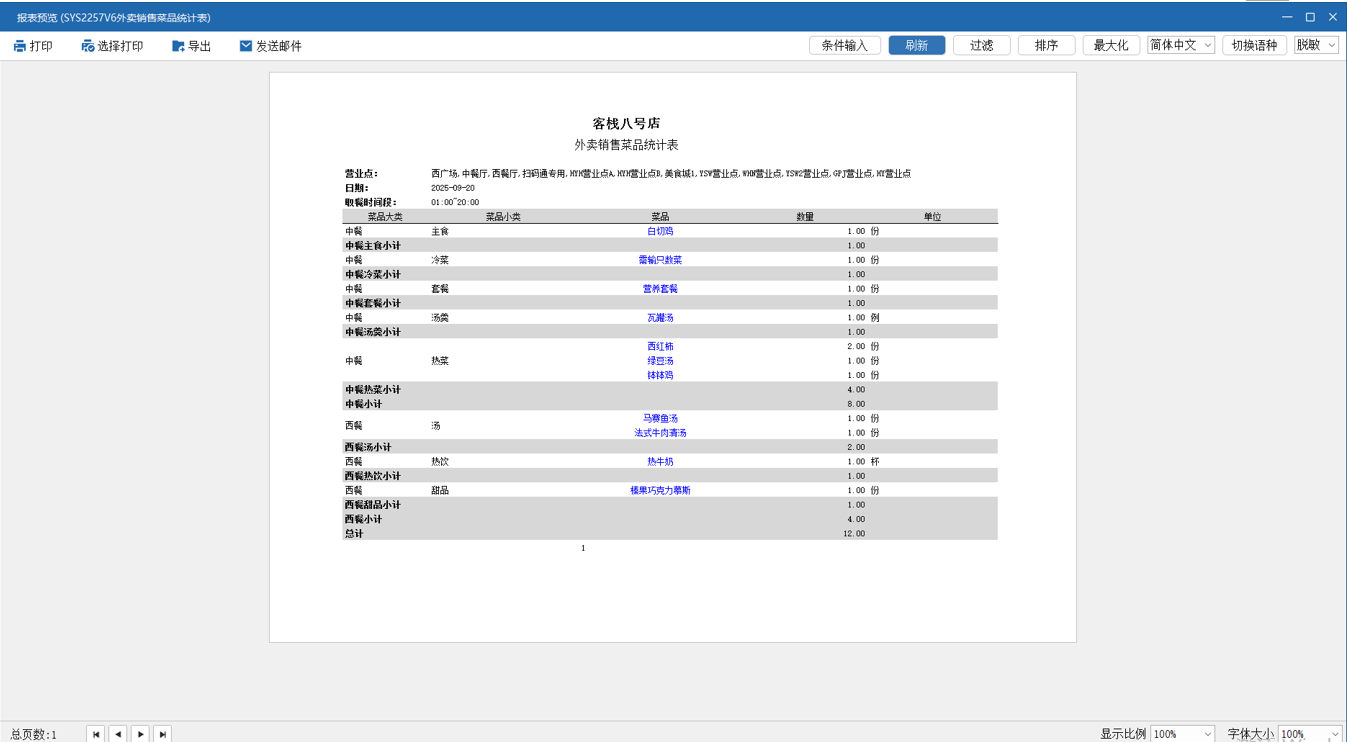1347x742 pixels.
Task: Click the 选择打印 selective print icon
Action: [88, 46]
